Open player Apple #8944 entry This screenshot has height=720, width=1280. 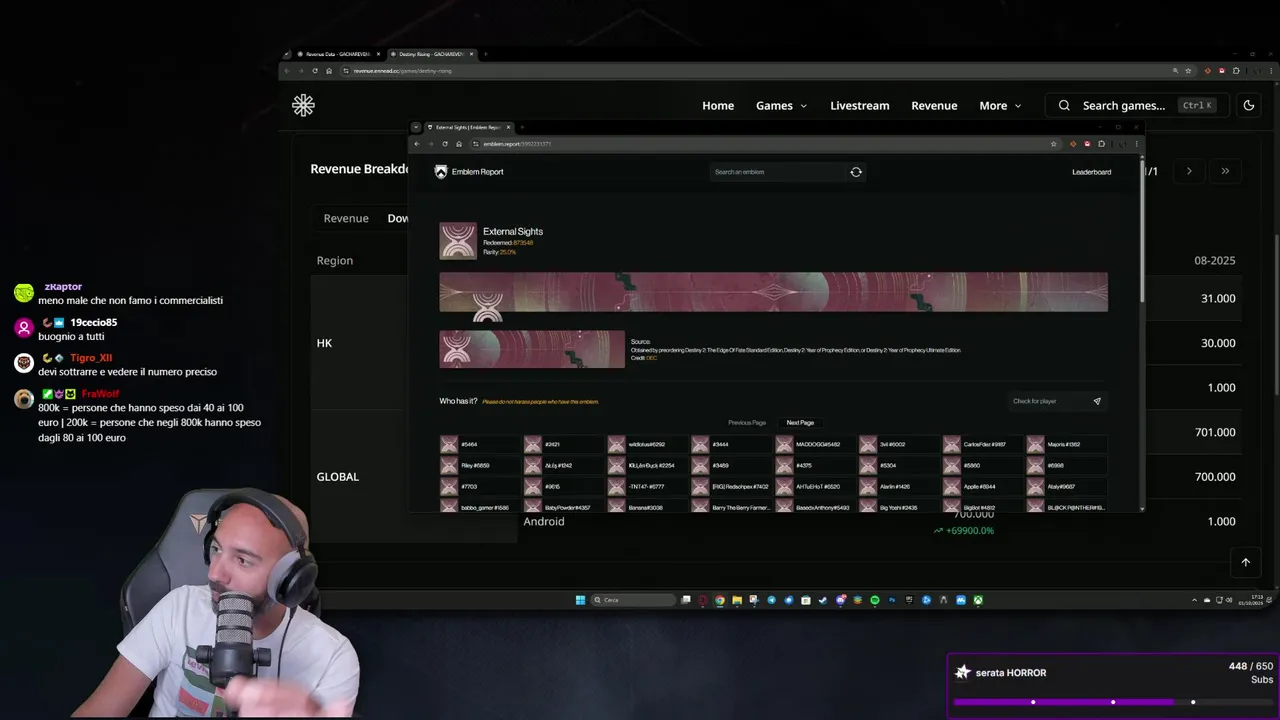pyautogui.click(x=982, y=486)
